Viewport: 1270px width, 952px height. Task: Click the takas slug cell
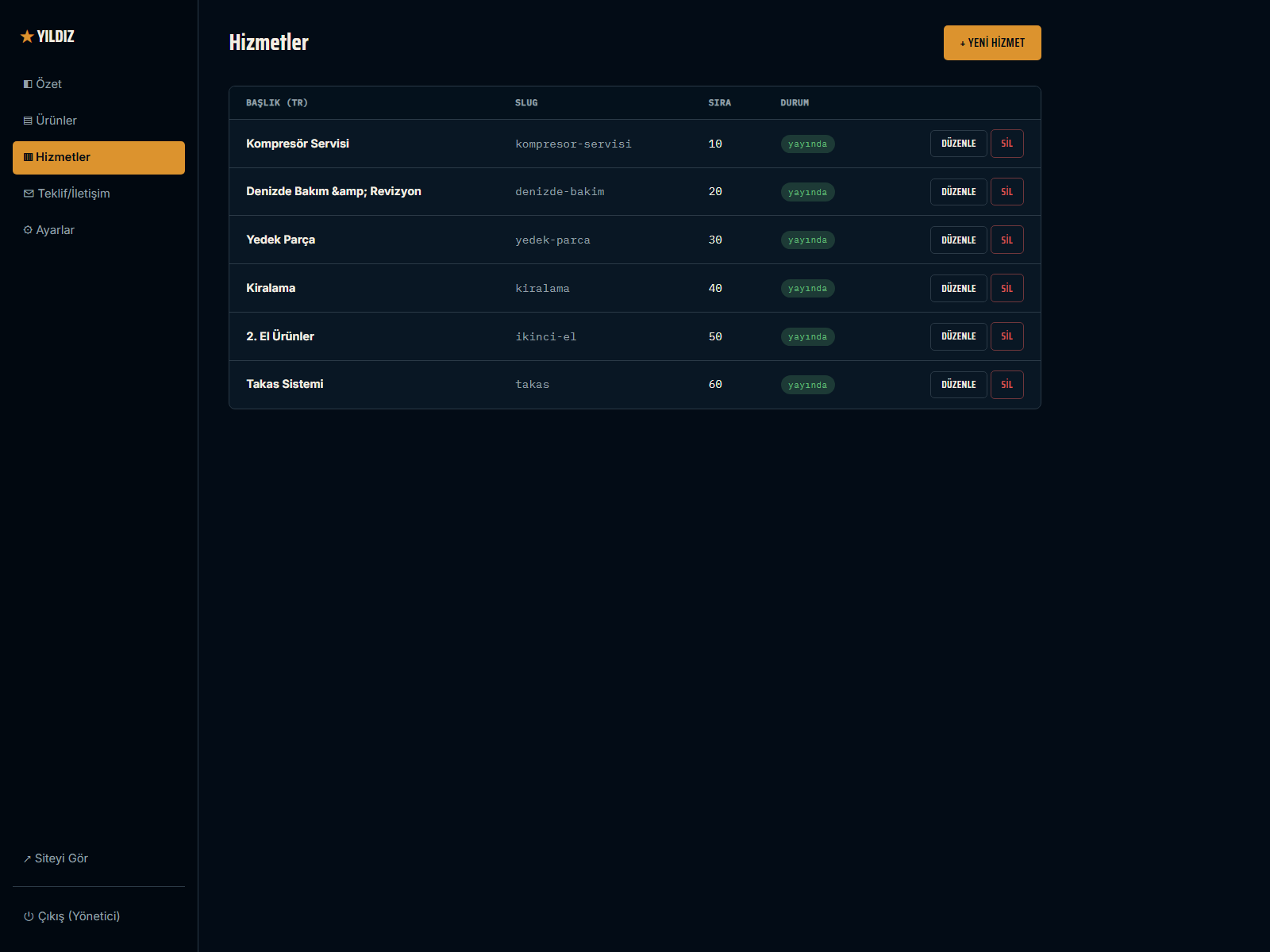(532, 385)
